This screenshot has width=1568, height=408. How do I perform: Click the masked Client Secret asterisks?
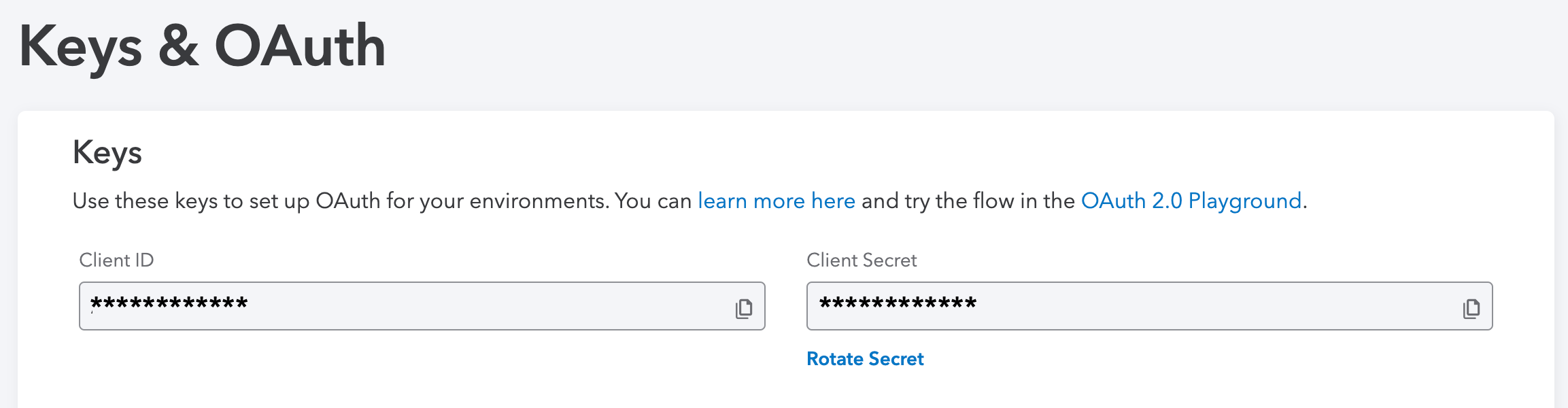[x=898, y=303]
